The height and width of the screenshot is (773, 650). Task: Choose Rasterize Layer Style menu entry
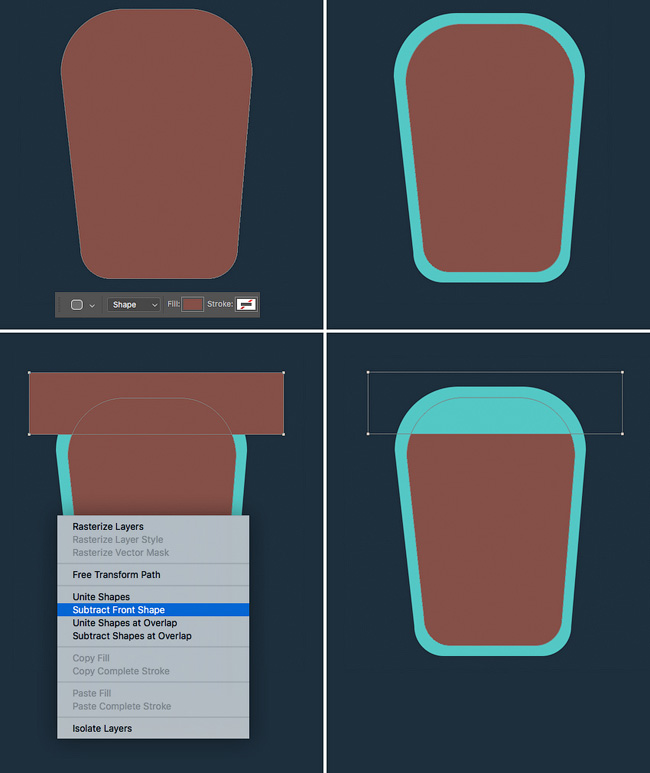coord(153,539)
